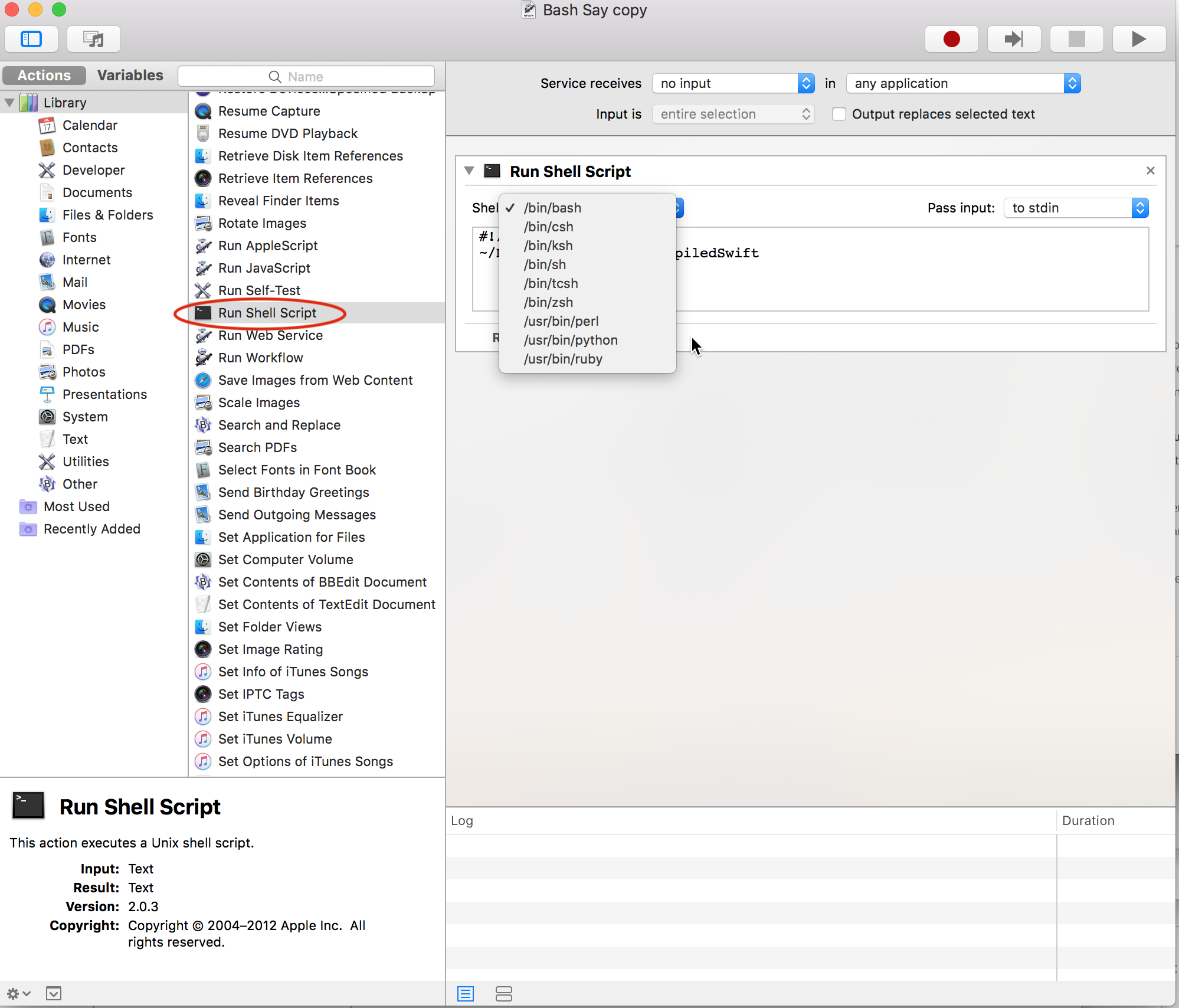Image resolution: width=1179 pixels, height=1008 pixels.
Task: Open the gear action menu
Action: pyautogui.click(x=18, y=994)
